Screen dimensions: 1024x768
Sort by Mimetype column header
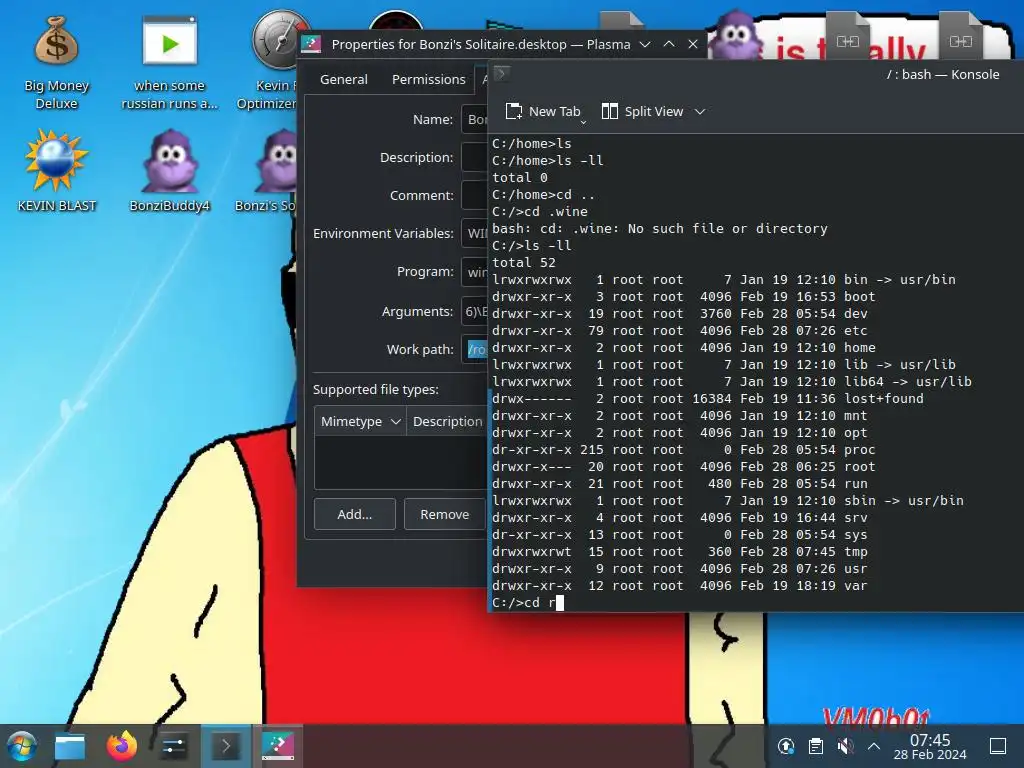(360, 421)
